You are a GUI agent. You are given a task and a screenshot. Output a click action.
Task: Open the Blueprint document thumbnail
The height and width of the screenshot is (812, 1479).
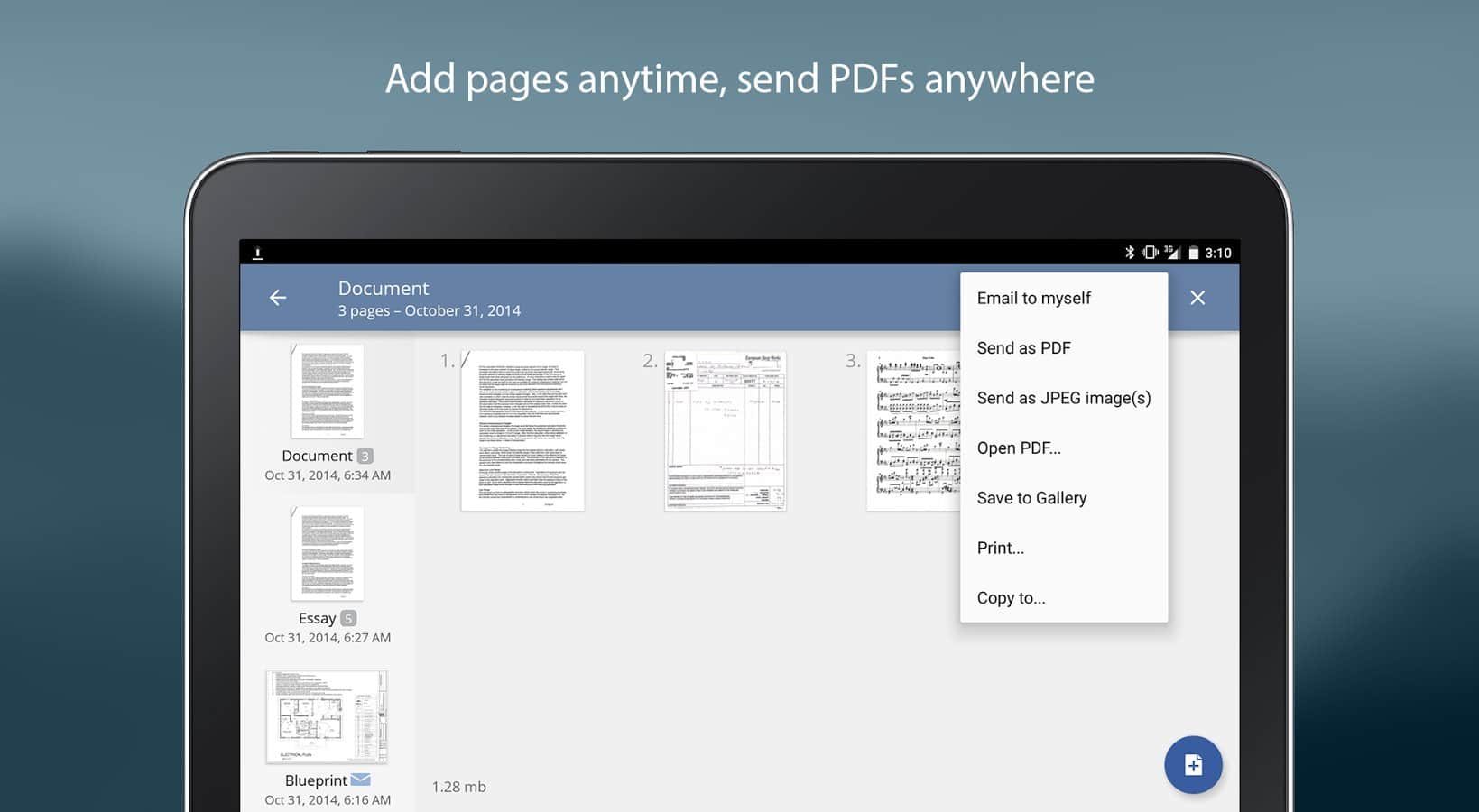click(x=327, y=717)
